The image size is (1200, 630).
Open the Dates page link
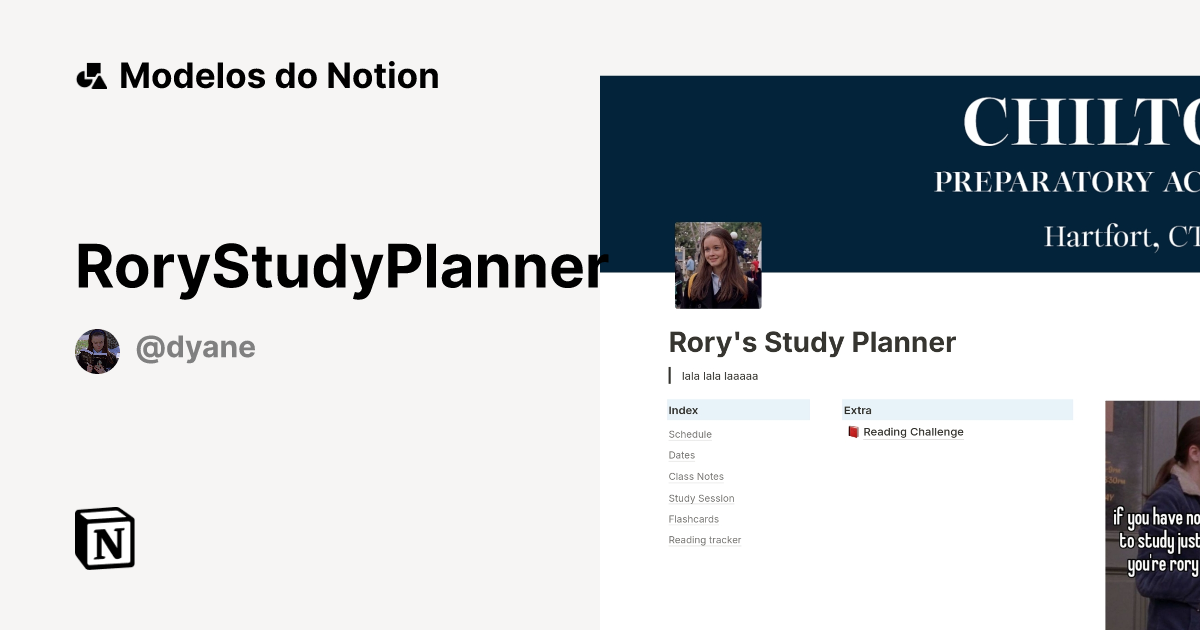(x=681, y=455)
